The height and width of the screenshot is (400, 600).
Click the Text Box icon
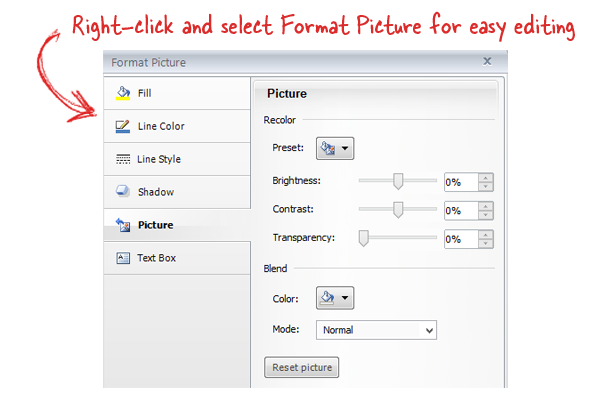[x=124, y=258]
